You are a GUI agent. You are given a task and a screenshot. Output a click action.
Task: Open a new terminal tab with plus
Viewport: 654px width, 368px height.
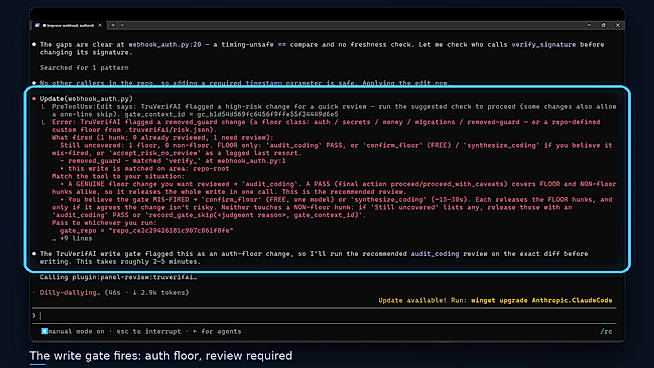pyautogui.click(x=113, y=25)
